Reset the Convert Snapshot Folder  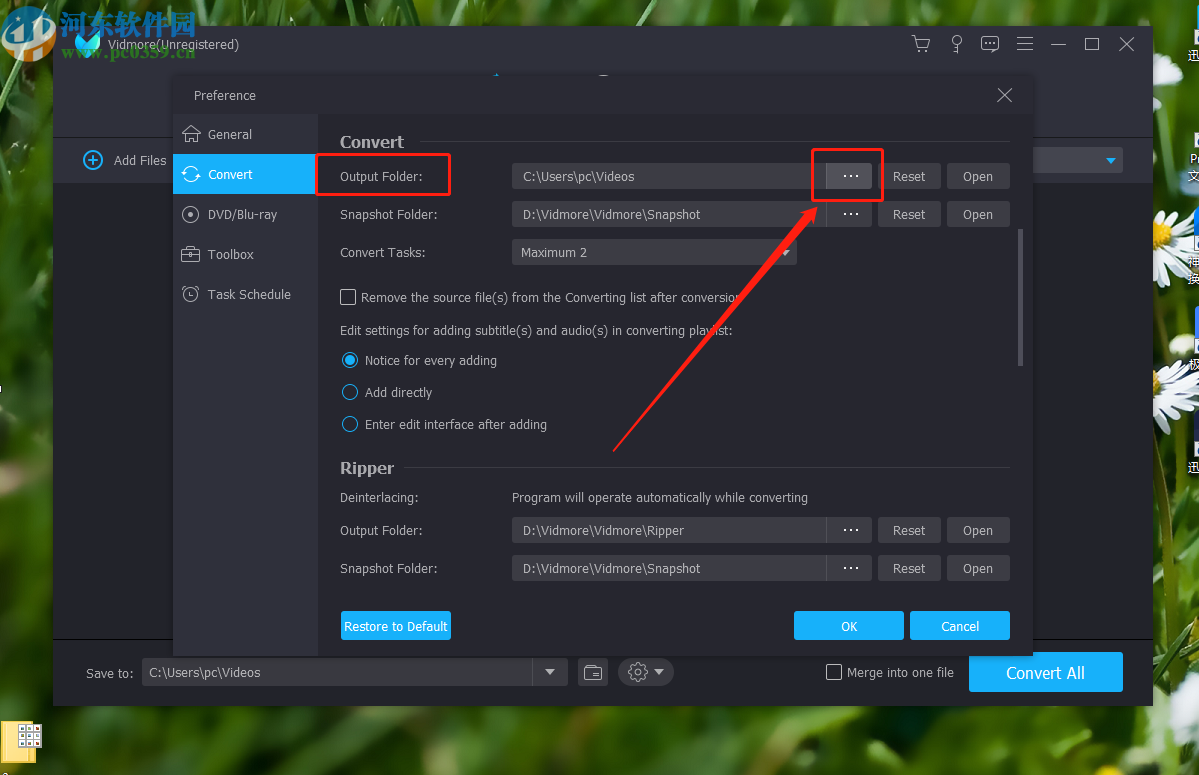click(909, 215)
